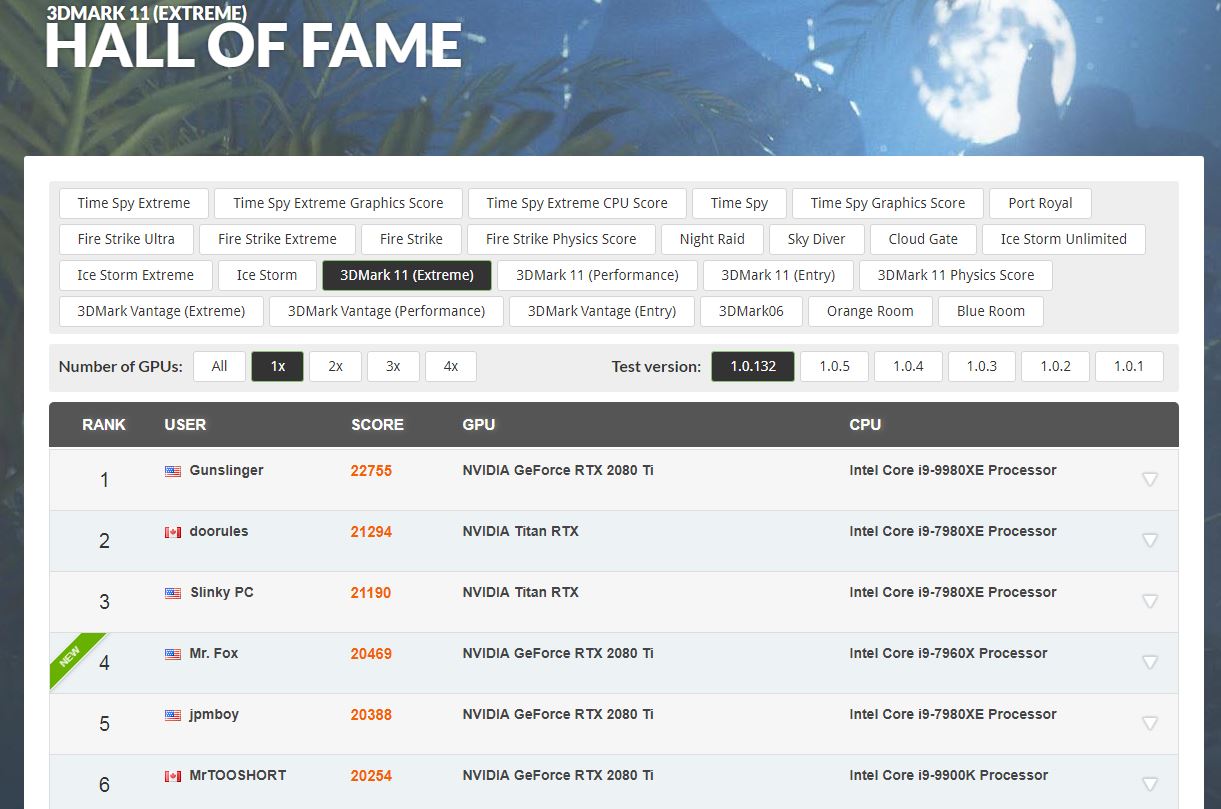Open Time Spy Extreme Graphics Score tab
The width and height of the screenshot is (1221, 809).
point(338,203)
